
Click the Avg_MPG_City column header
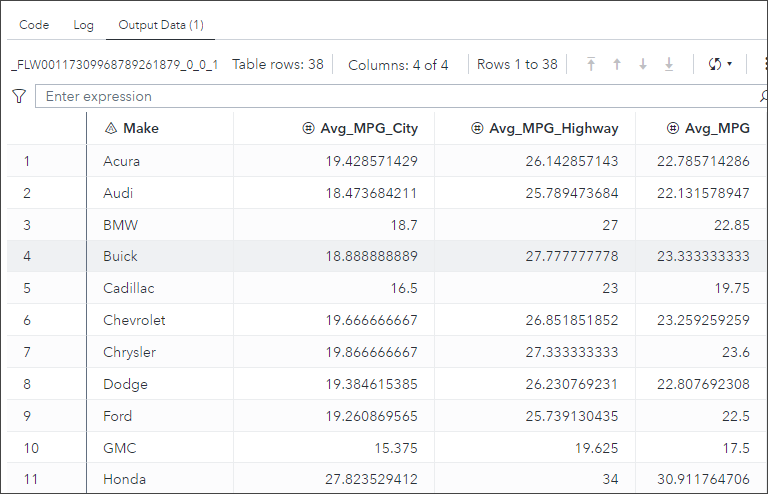(334, 128)
